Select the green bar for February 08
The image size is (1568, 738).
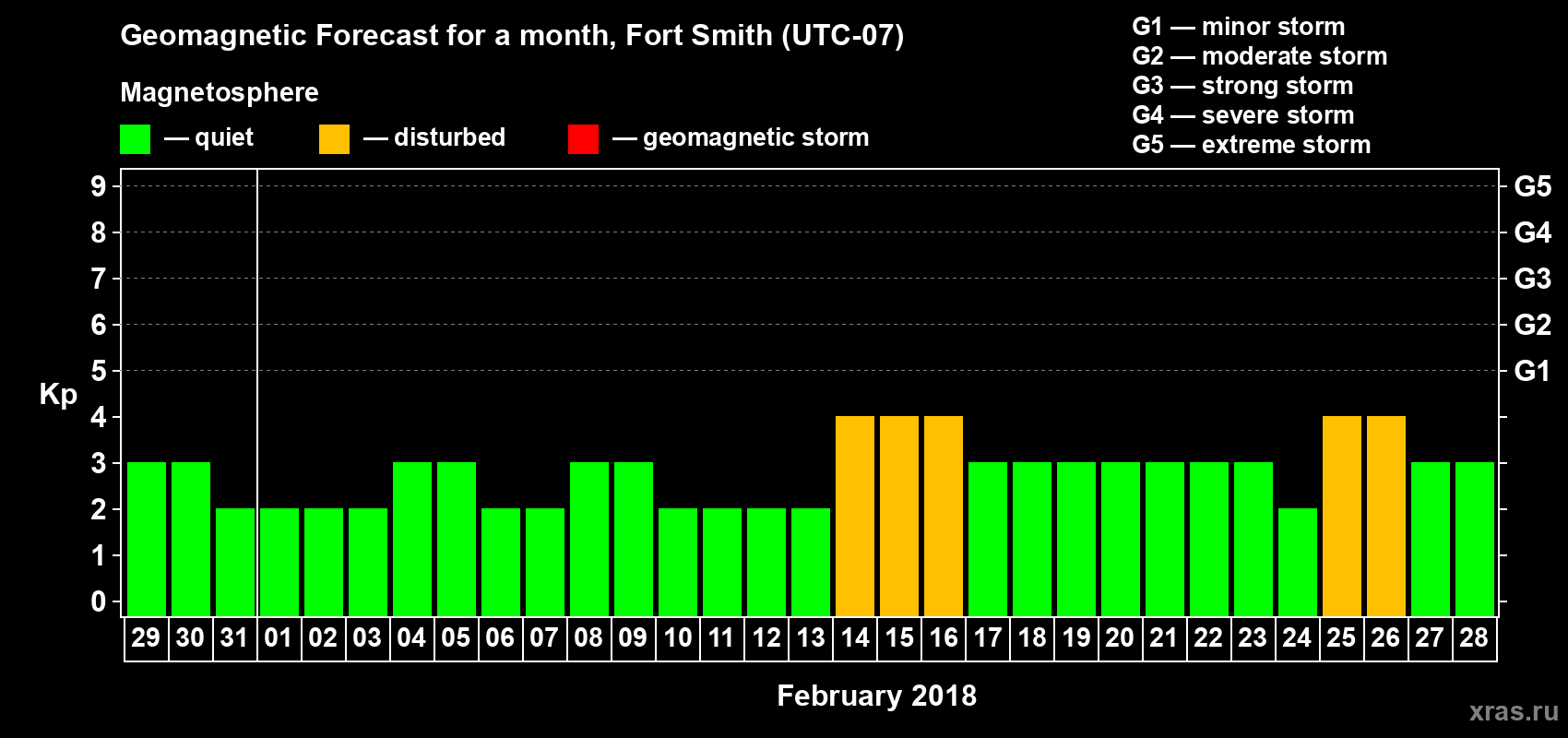coord(588,539)
